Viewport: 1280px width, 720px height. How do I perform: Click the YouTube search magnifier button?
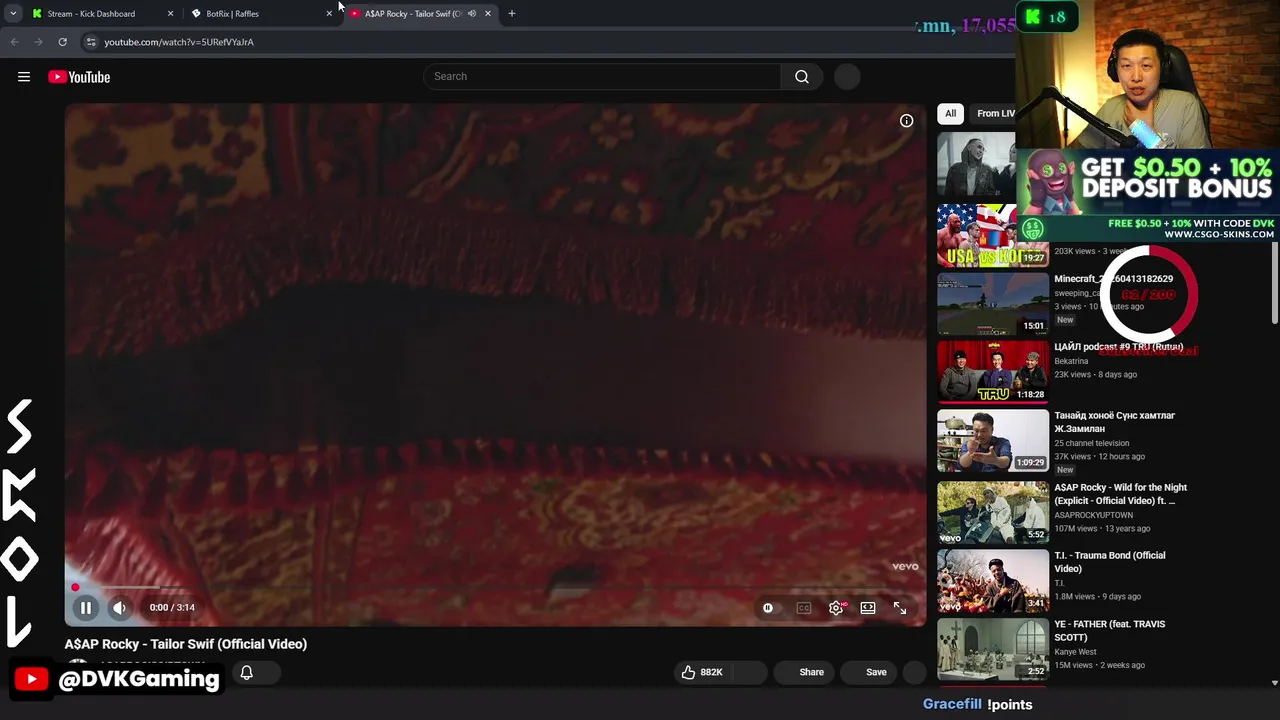(x=802, y=76)
